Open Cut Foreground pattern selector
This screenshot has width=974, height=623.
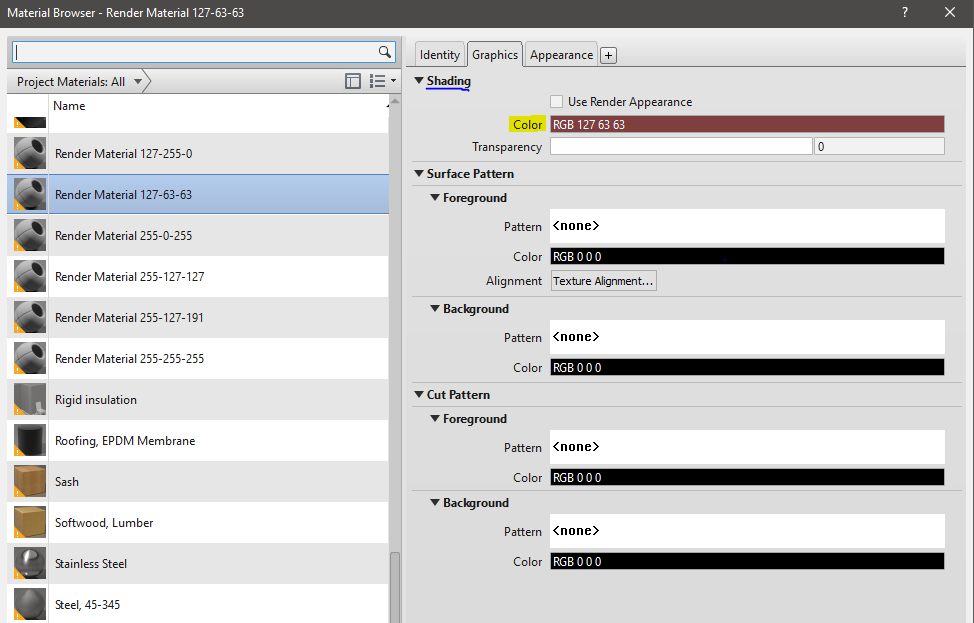click(x=747, y=447)
